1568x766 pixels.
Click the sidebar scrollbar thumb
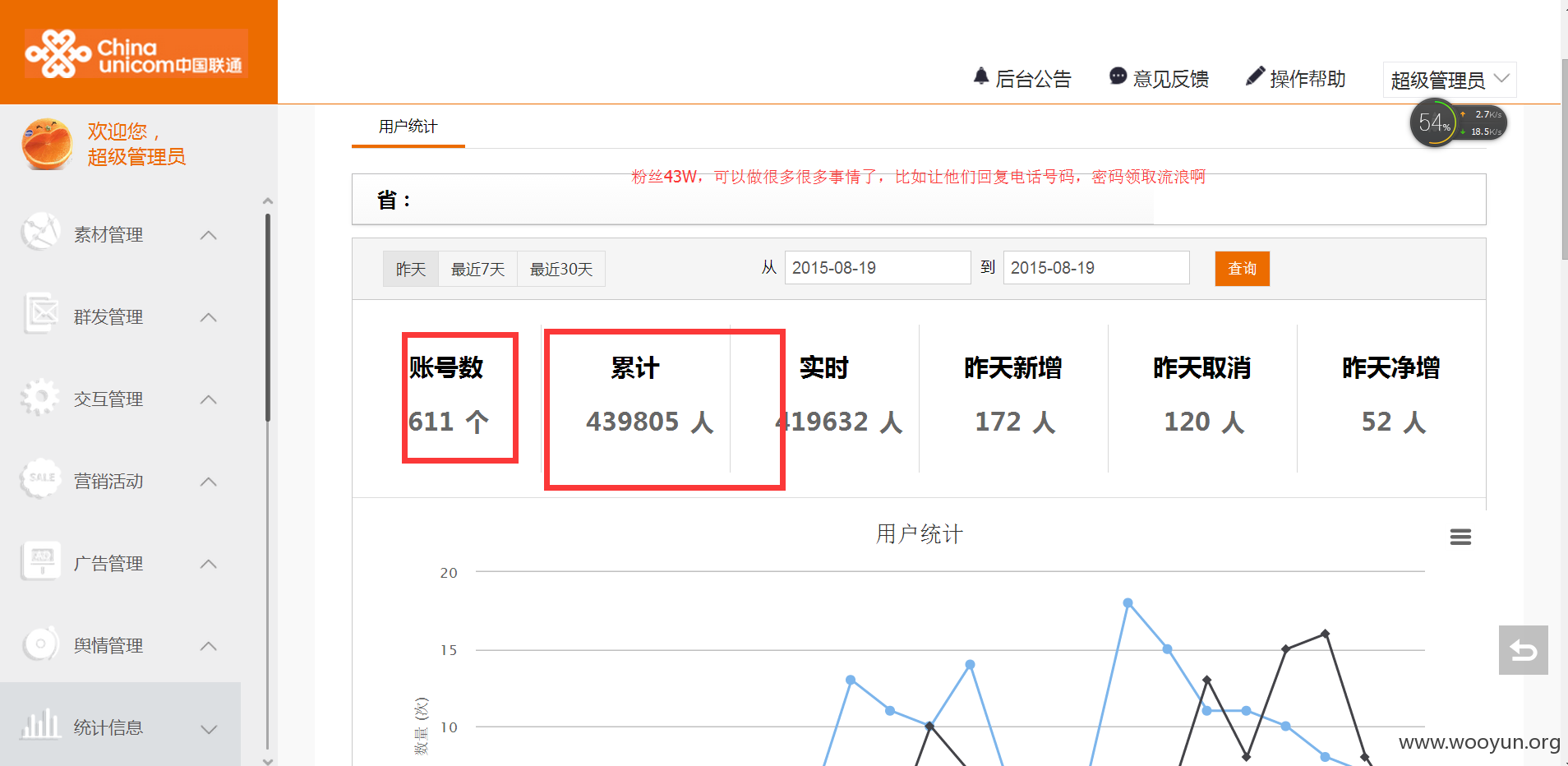coord(268,317)
